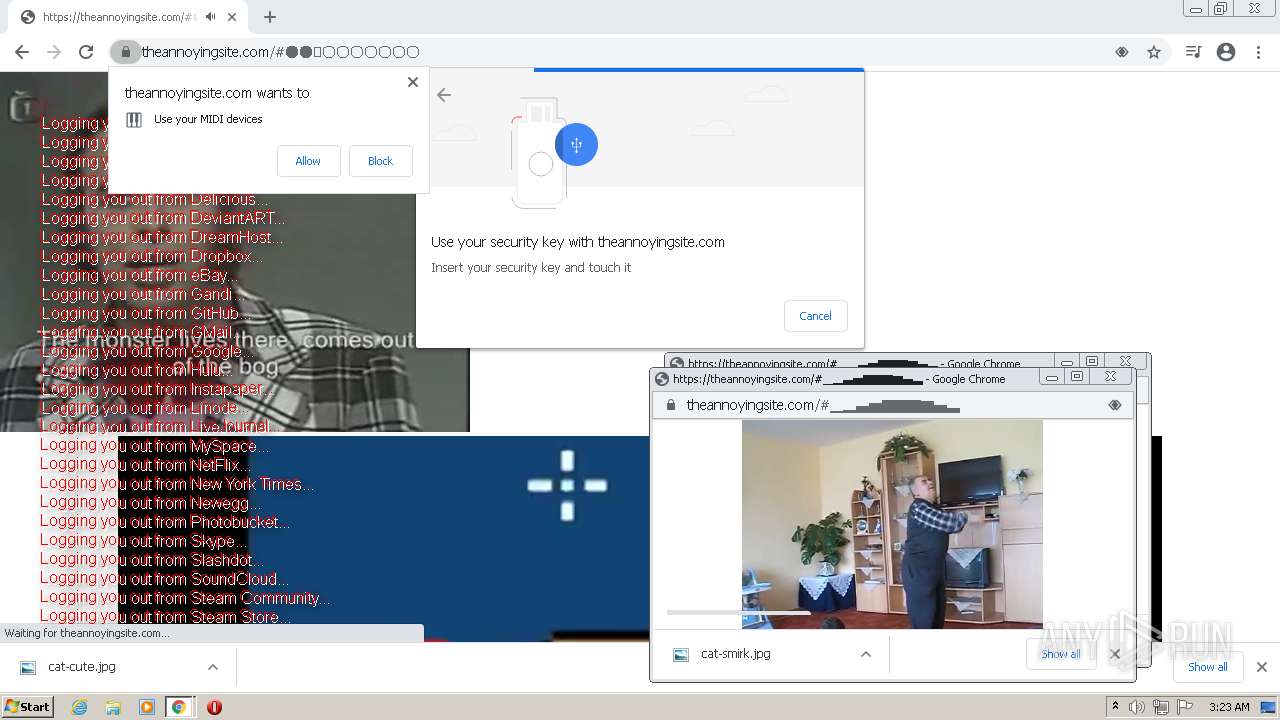Go back using the browser back arrow

click(x=22, y=52)
